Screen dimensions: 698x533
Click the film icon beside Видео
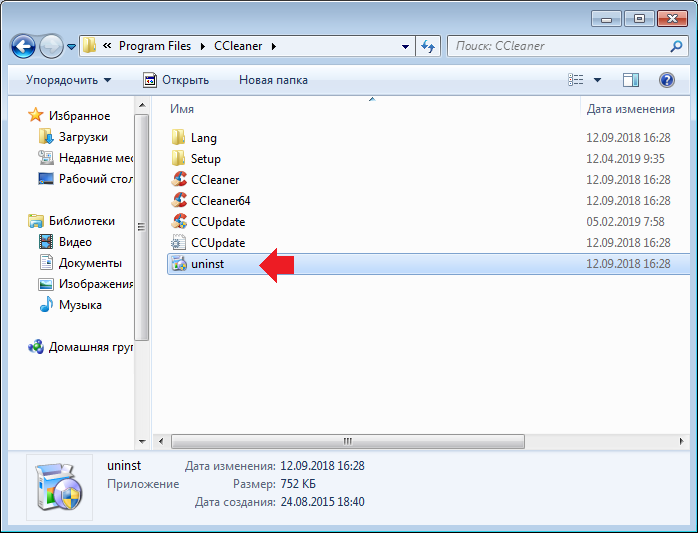46,242
